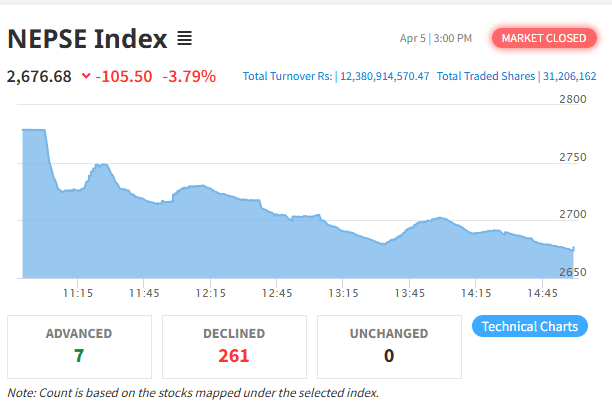The image size is (612, 417).
Task: Select the NEPSE Index title
Action: [x=87, y=39]
